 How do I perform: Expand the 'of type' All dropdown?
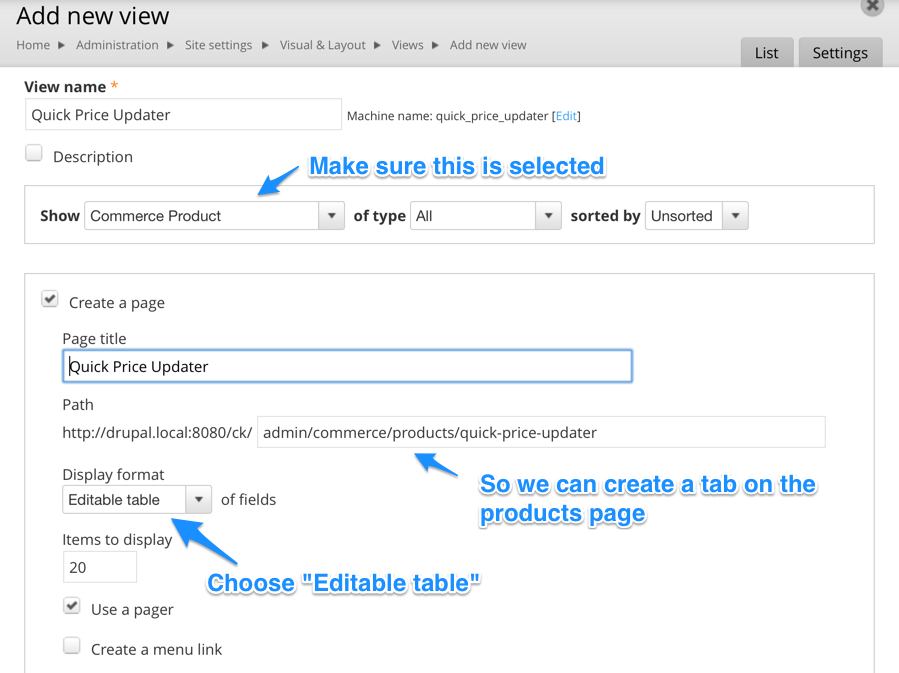[485, 216]
